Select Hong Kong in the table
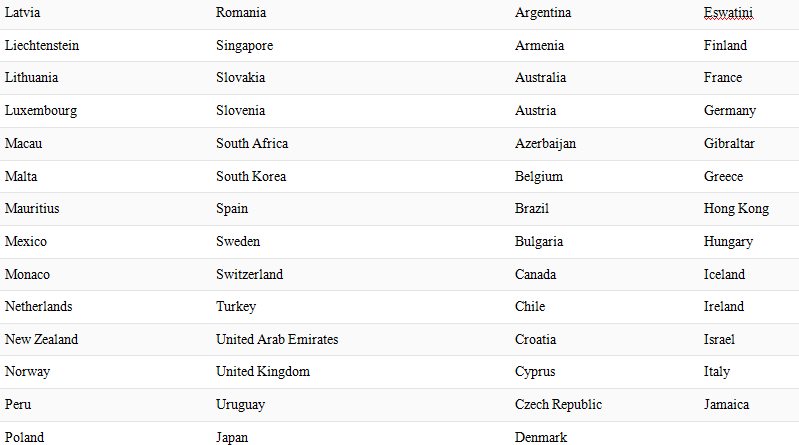This screenshot has height=445, width=799. coord(736,208)
